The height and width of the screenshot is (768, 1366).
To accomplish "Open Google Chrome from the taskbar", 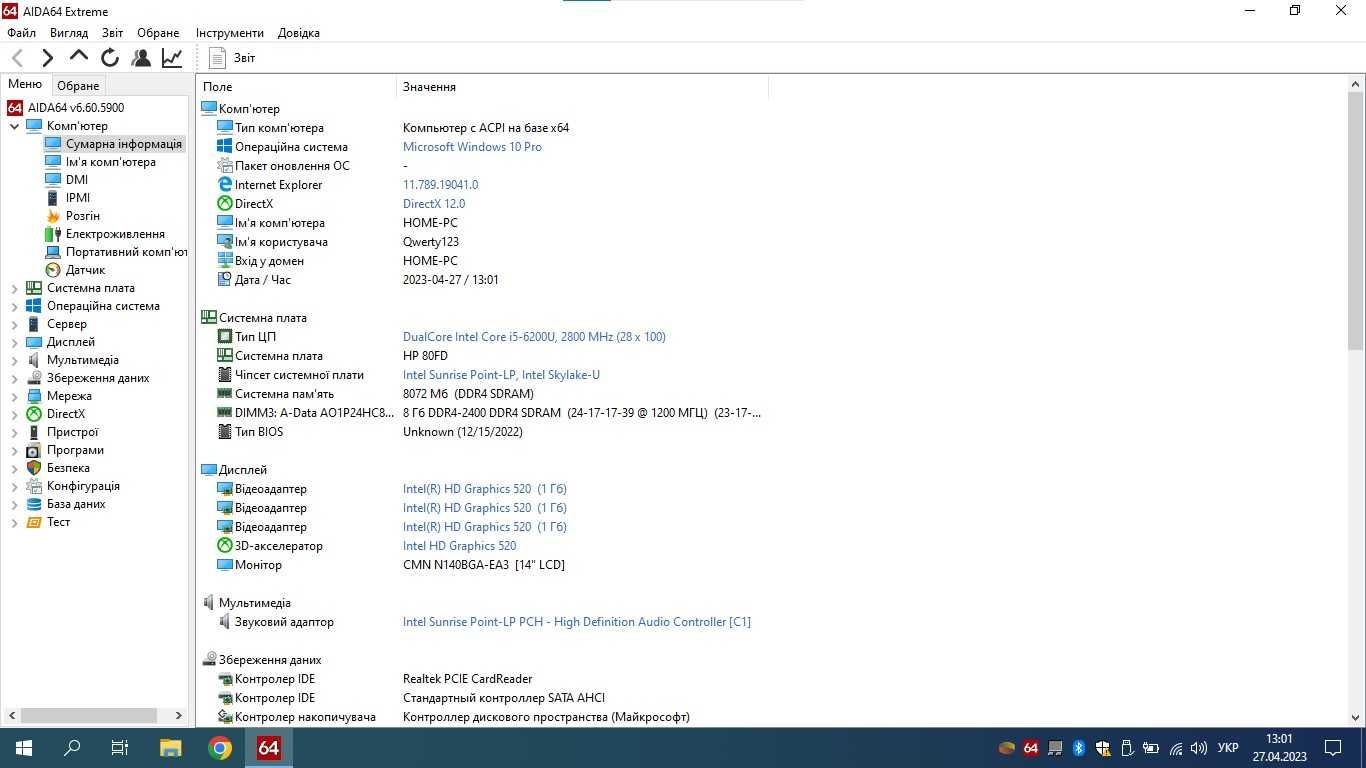I will (220, 748).
